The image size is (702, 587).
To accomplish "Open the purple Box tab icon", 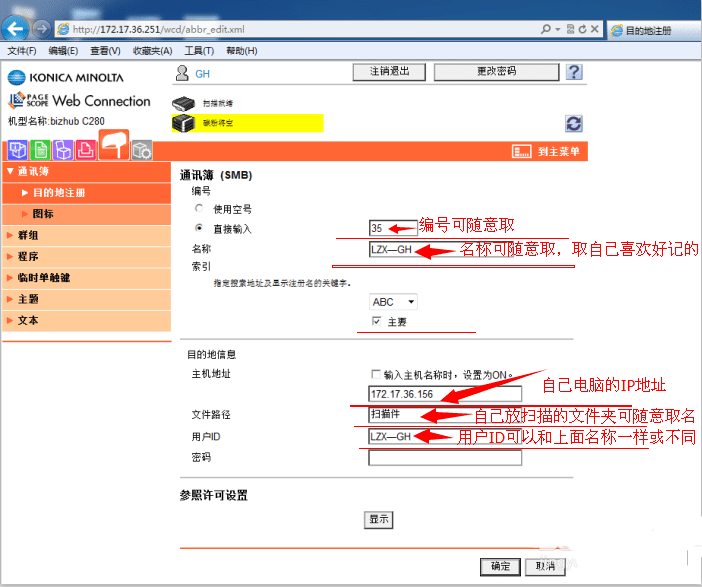I will pyautogui.click(x=63, y=150).
